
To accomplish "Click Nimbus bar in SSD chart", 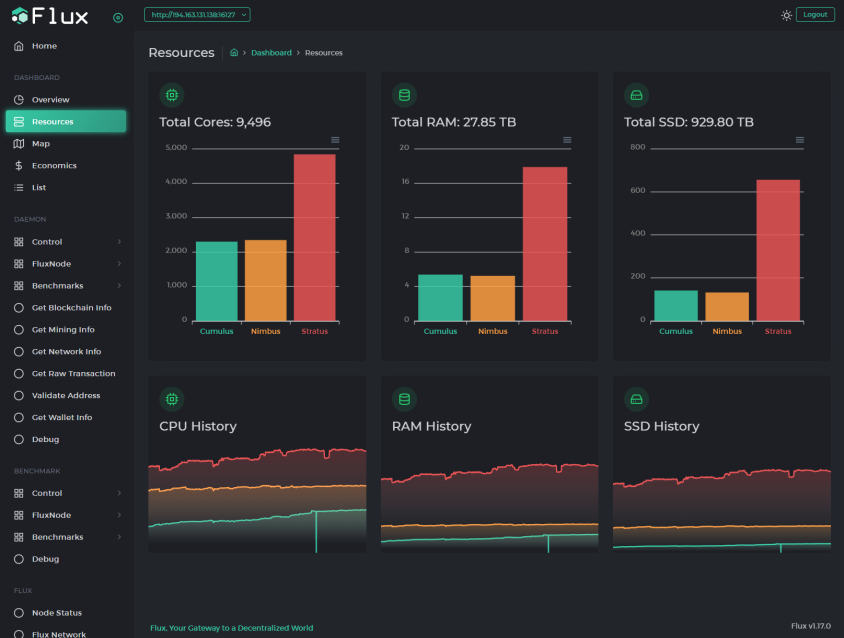I will (727, 307).
